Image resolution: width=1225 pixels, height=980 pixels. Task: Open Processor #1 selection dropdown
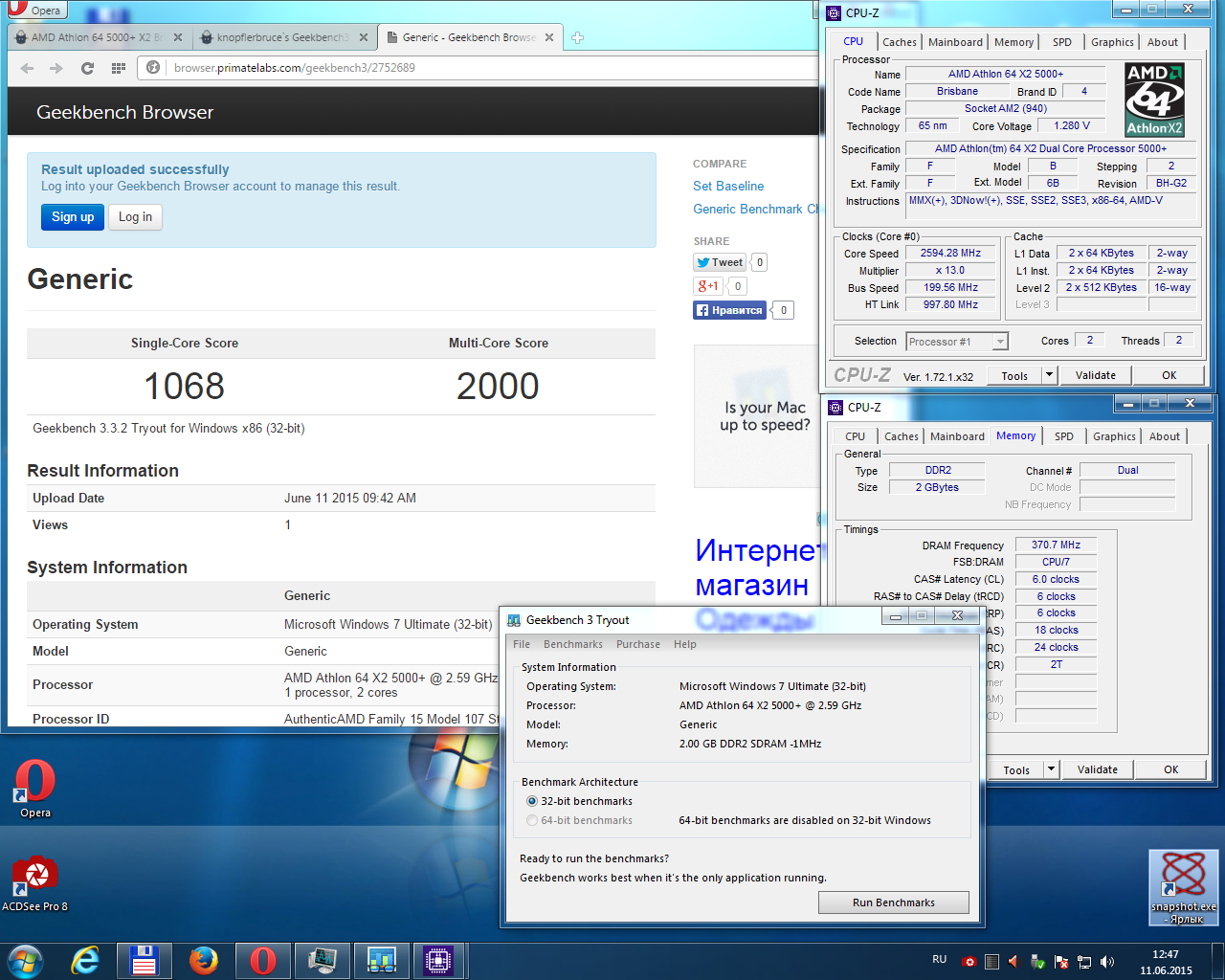coord(957,342)
